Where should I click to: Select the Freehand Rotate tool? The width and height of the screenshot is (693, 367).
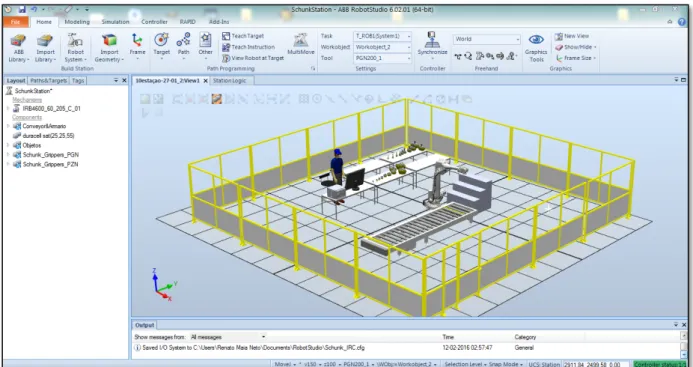468,56
